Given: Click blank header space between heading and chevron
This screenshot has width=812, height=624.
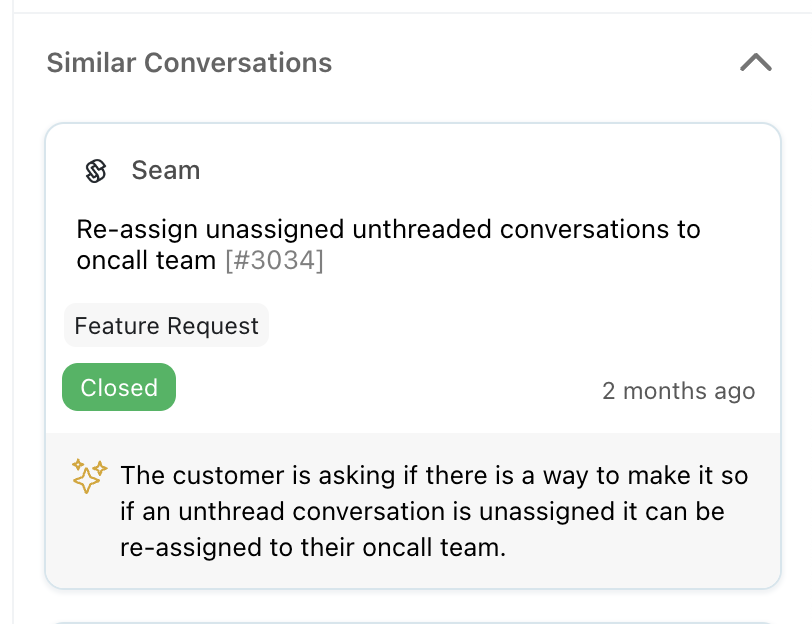Looking at the screenshot, I should click(x=533, y=63).
